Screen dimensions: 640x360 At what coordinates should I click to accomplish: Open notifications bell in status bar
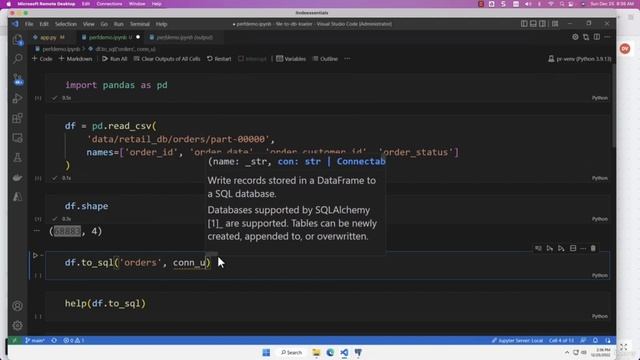(596, 340)
